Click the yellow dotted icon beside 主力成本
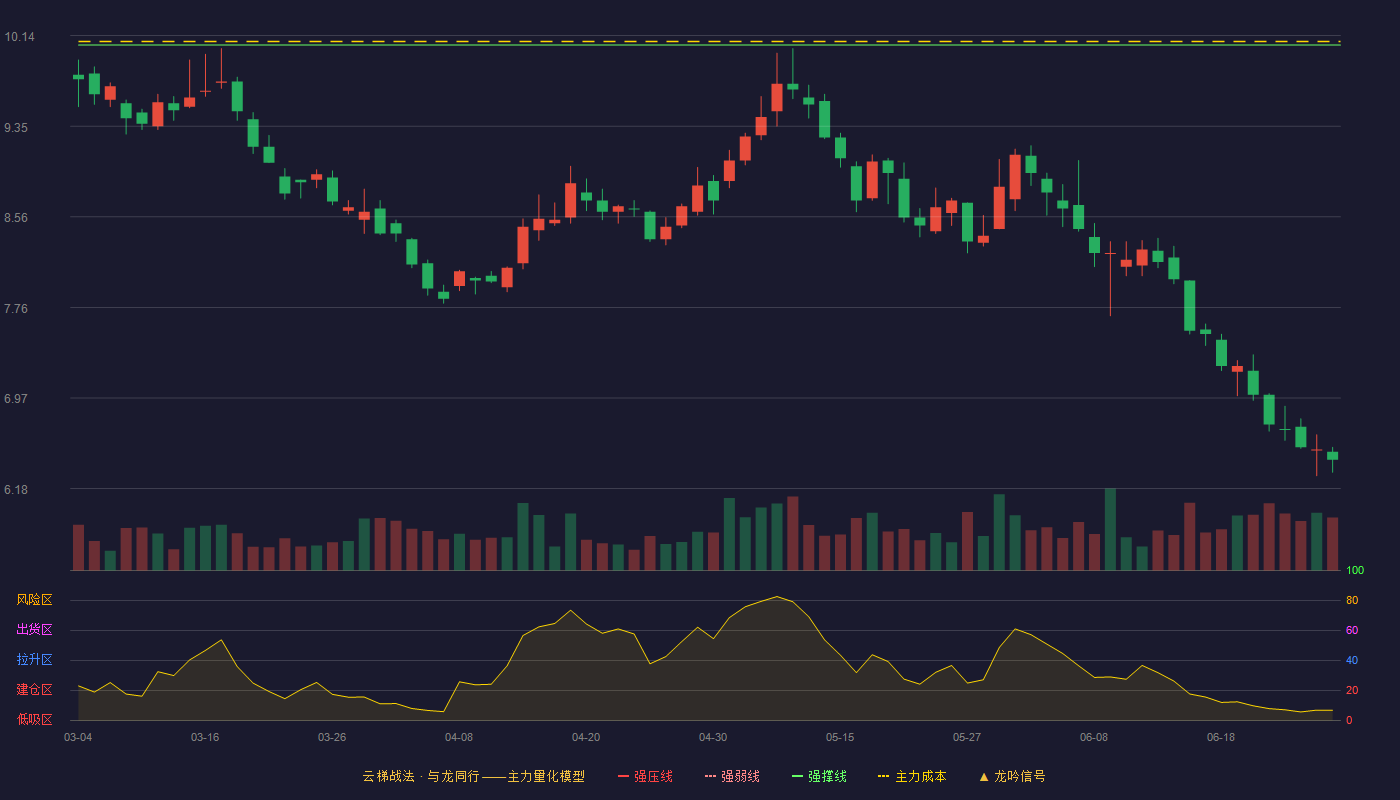The image size is (1400, 800). pos(884,776)
